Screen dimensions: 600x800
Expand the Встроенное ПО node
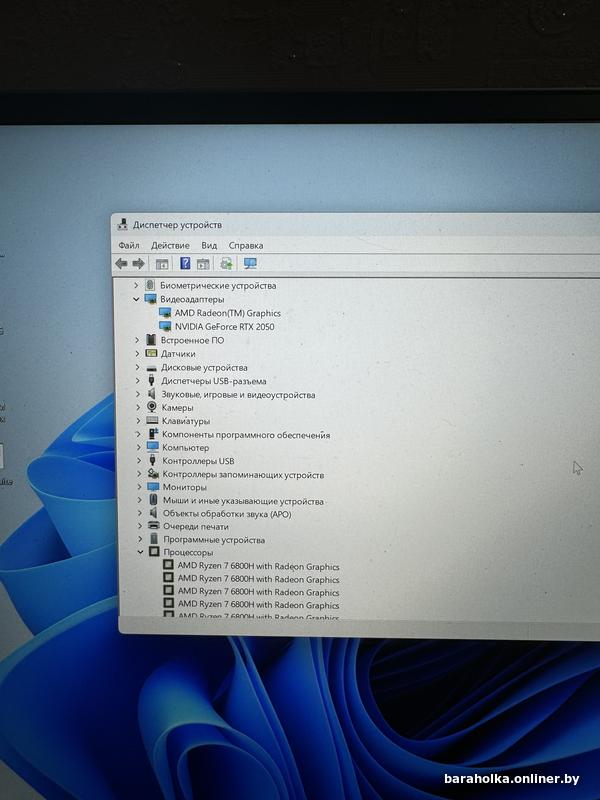pos(137,340)
